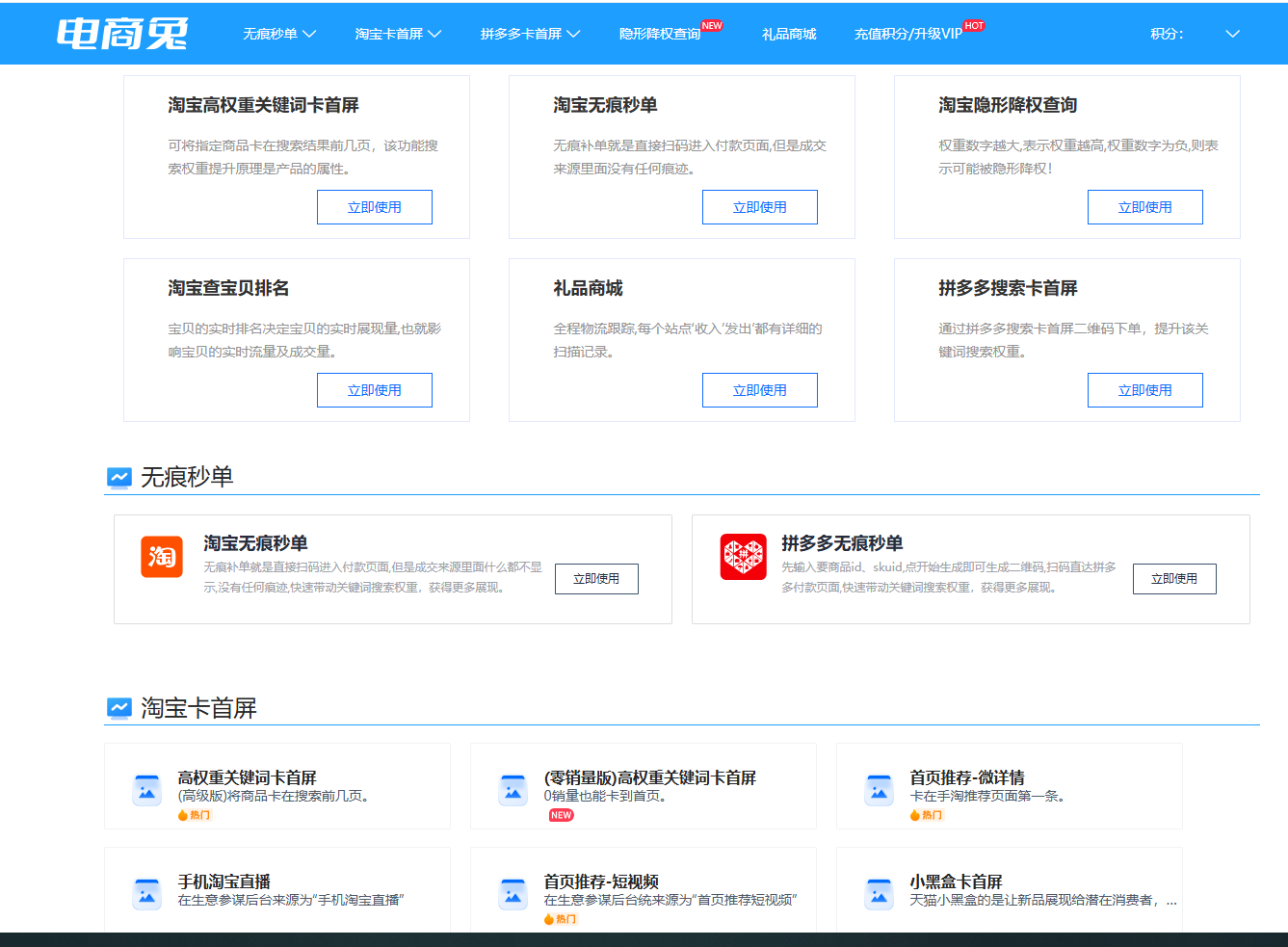Click 立即使用 under 淘宝查宝贝排名
This screenshot has width=1288, height=947.
[375, 390]
